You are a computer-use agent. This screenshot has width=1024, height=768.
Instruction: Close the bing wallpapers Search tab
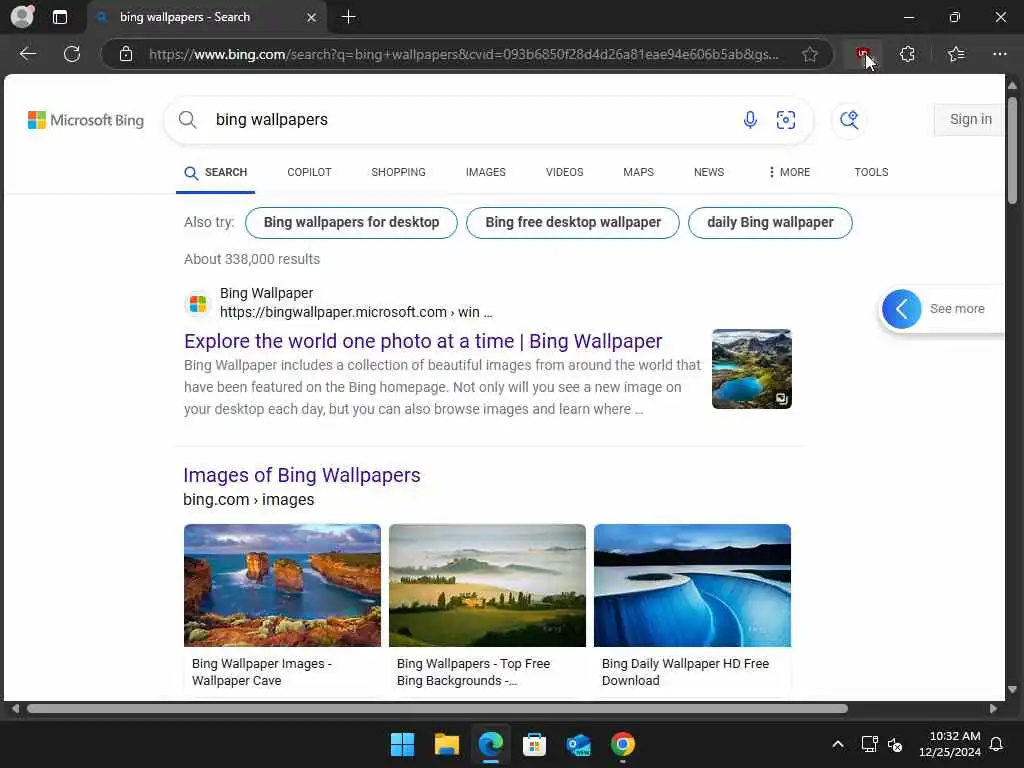(x=312, y=18)
